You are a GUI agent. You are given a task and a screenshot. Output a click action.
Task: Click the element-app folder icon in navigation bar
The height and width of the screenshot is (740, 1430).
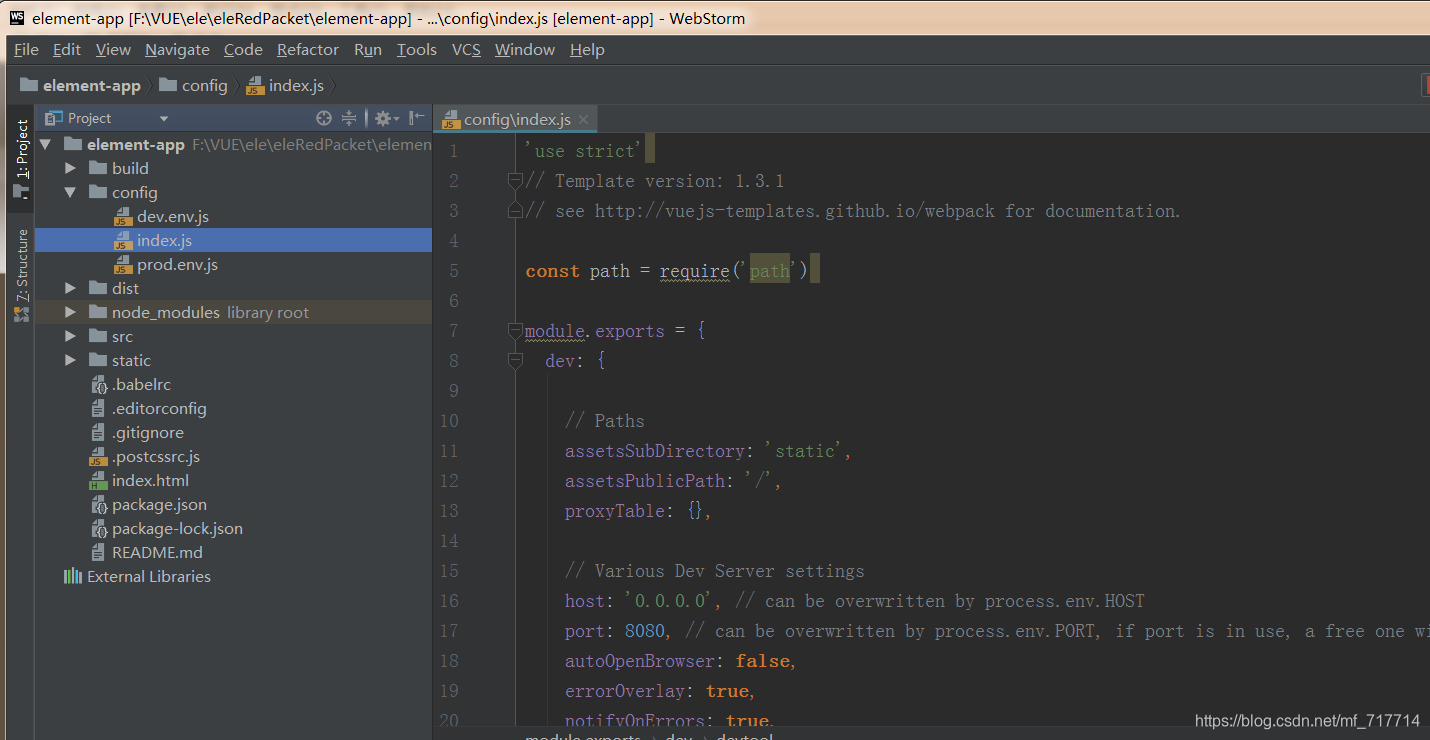click(x=29, y=85)
